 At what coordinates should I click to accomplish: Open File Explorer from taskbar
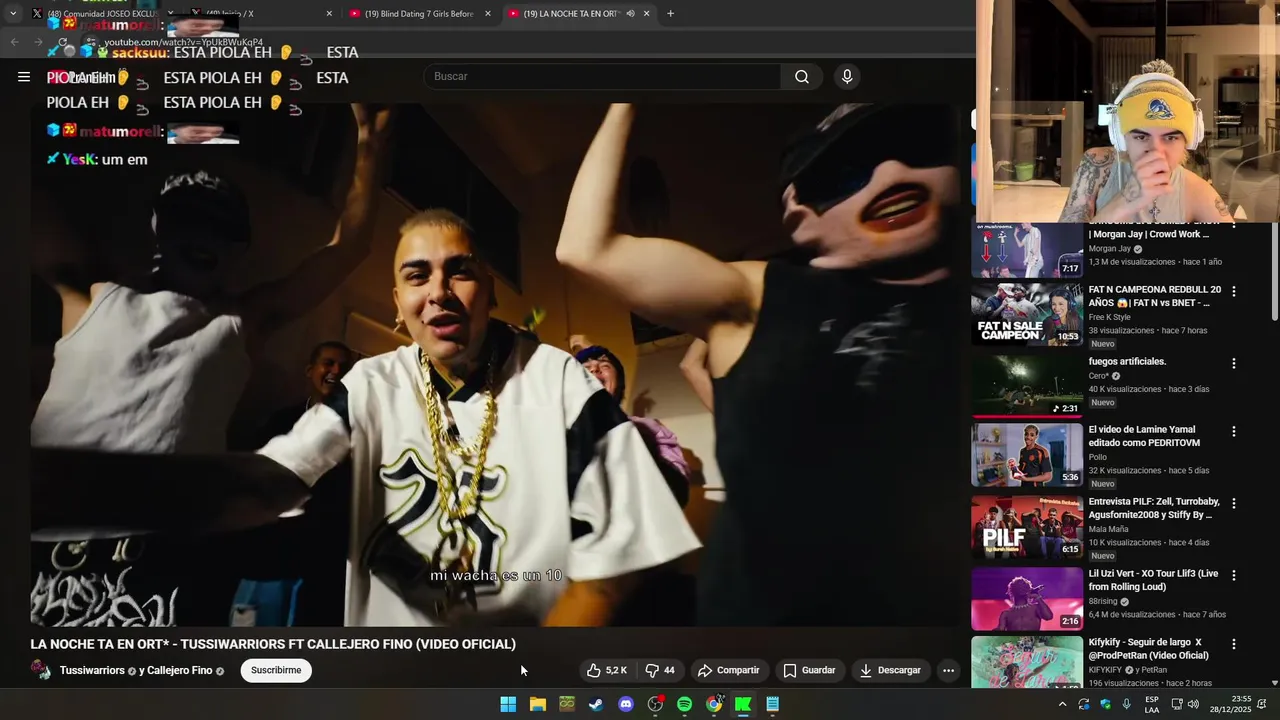click(537, 704)
